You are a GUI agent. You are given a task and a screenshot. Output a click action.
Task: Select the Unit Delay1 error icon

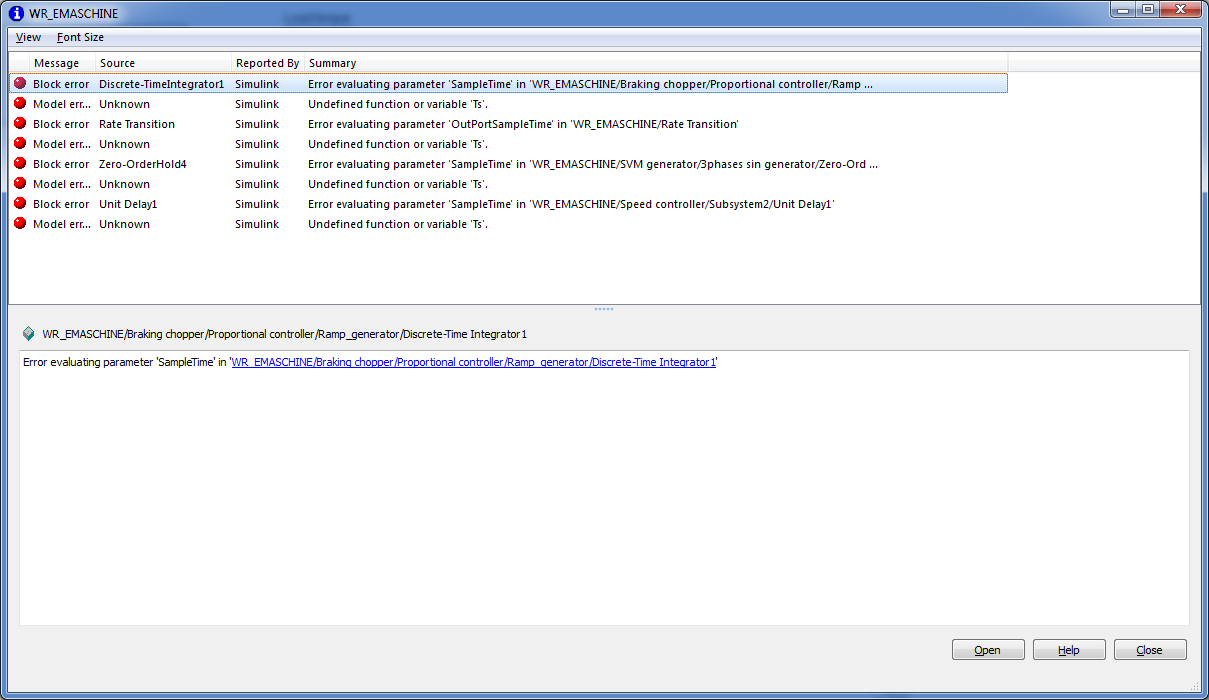20,204
